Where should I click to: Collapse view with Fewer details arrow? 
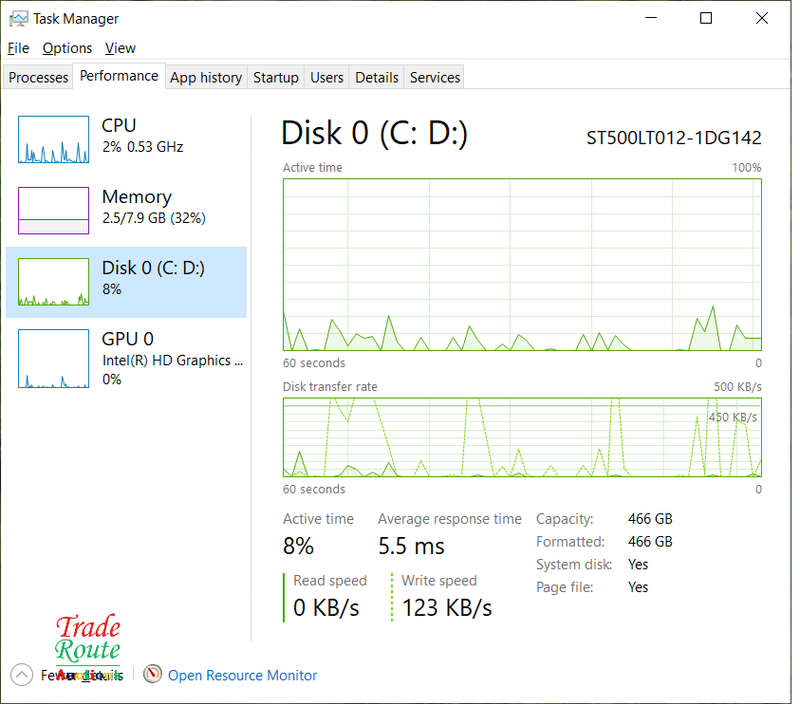point(21,675)
